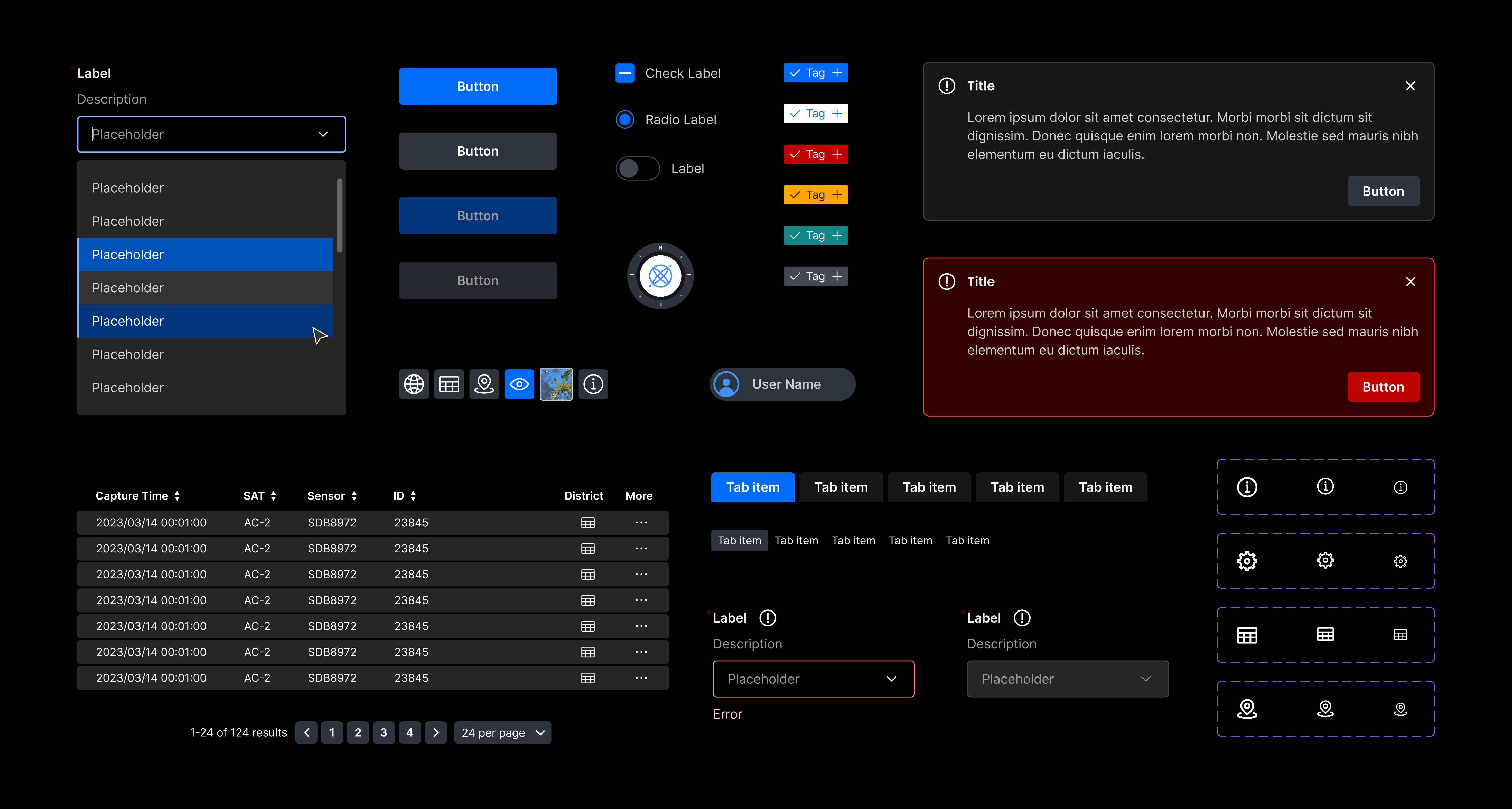
Task: Select the highlighted small Tab item
Action: pos(739,540)
